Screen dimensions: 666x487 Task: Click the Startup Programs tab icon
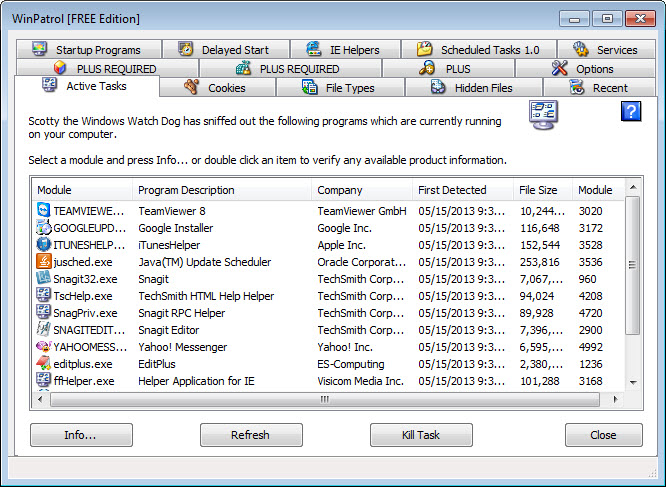point(40,49)
